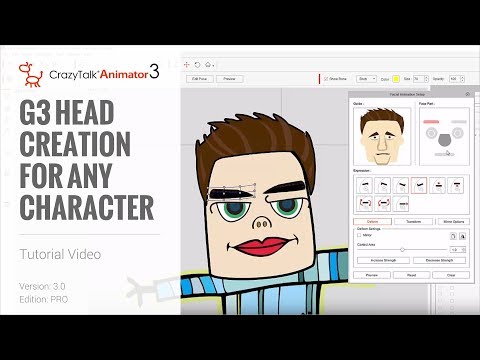This screenshot has height=360, width=480.
Task: Click the Increase Strength button
Action: click(383, 260)
